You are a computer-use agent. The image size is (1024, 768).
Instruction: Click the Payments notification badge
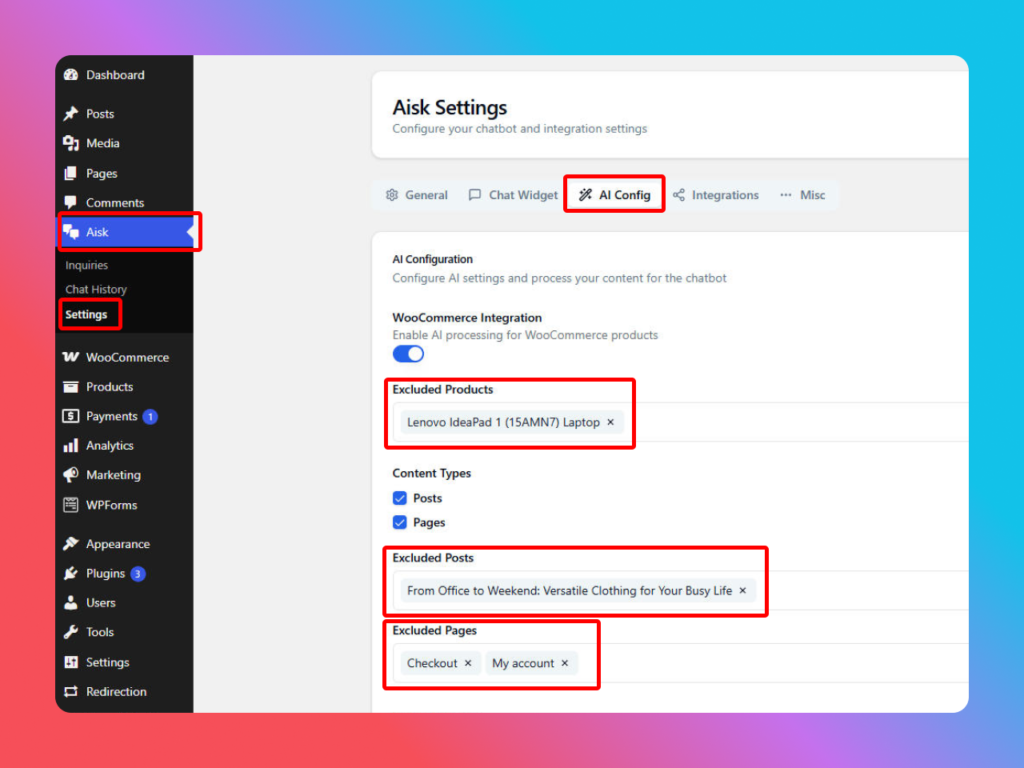point(150,417)
